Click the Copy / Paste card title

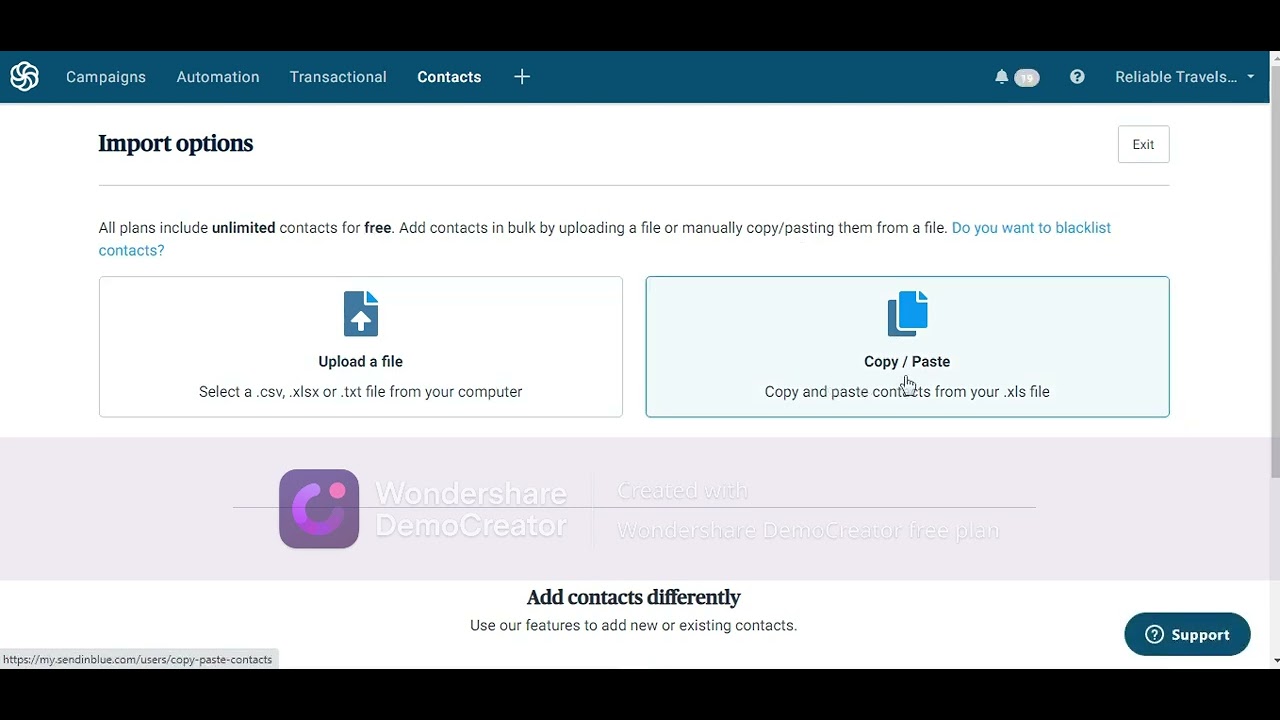907,361
